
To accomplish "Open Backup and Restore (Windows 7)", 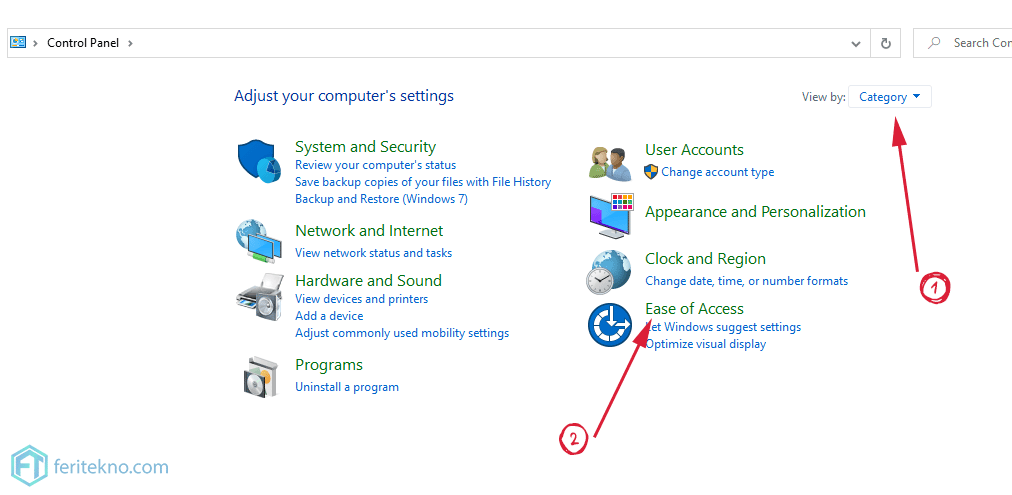I will coord(381,199).
